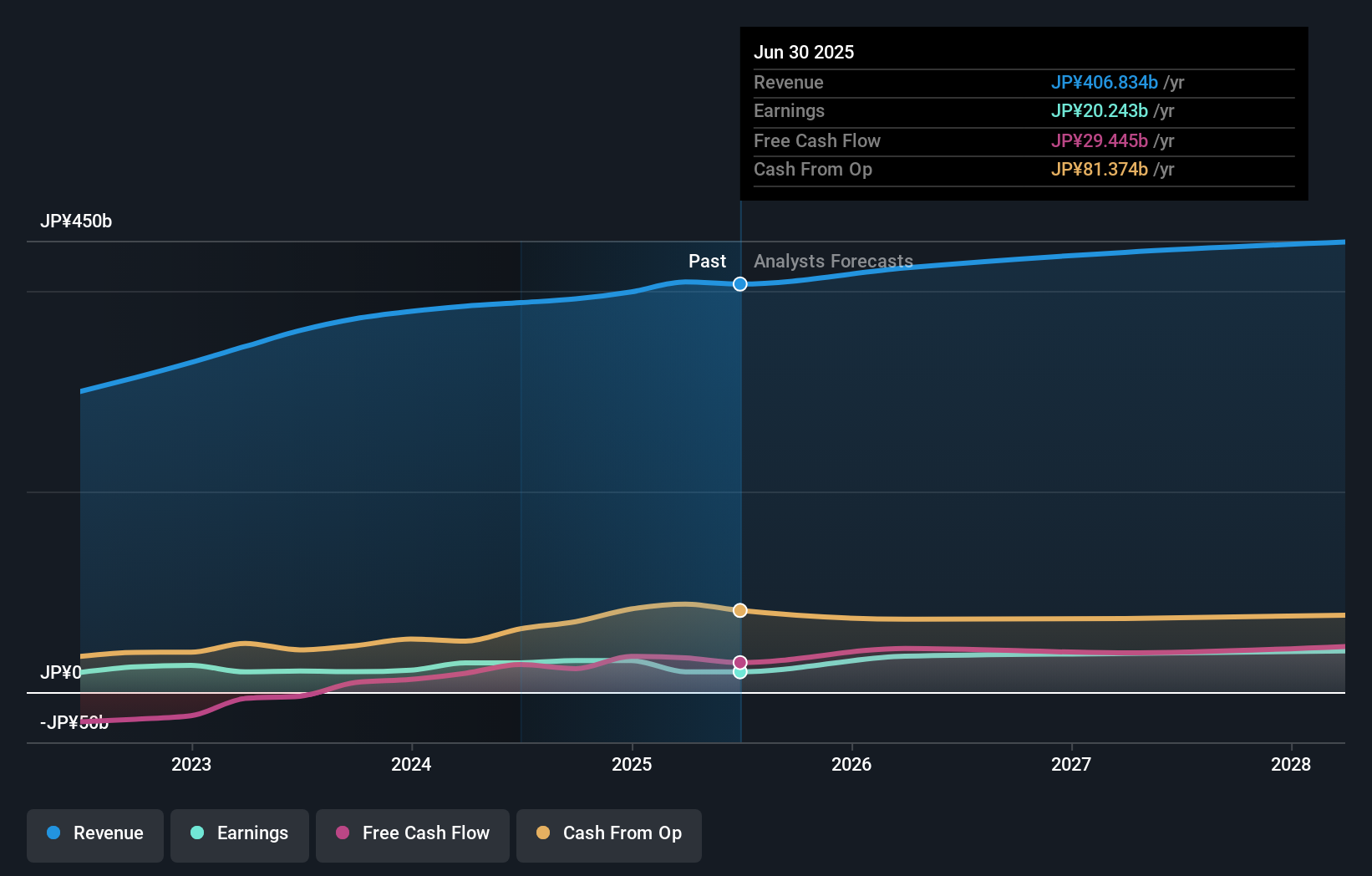Toggle the Revenue series visibility
The width and height of the screenshot is (1372, 876).
click(94, 833)
